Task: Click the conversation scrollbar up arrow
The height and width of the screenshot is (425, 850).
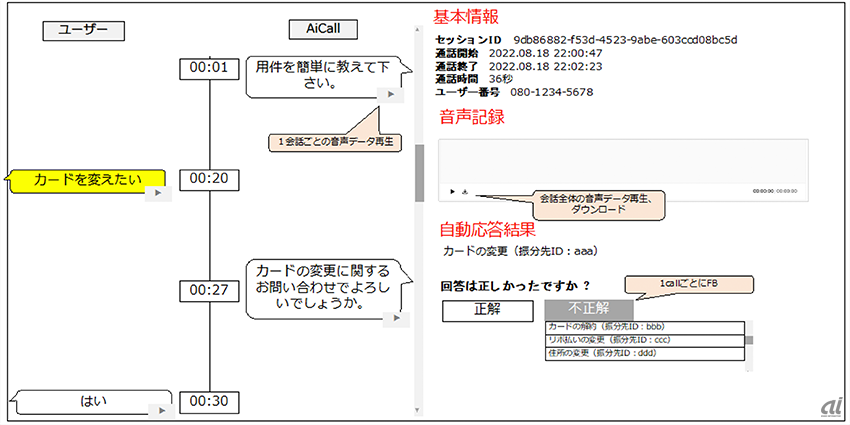Action: [419, 30]
